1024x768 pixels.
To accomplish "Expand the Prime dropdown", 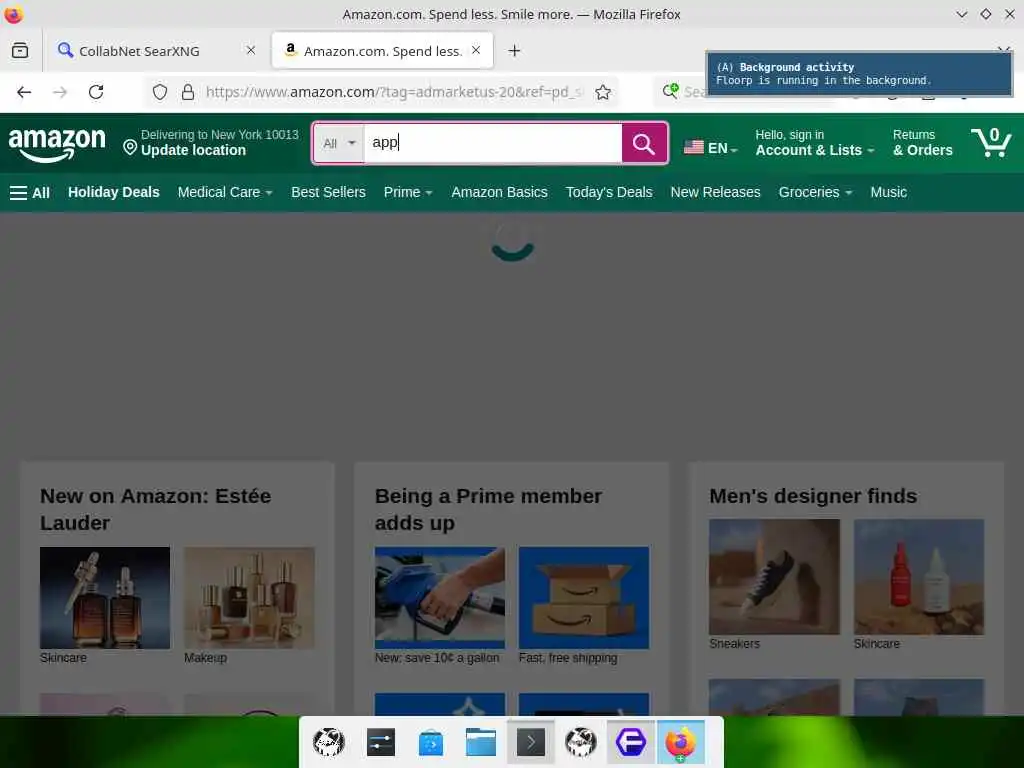I will pos(408,193).
